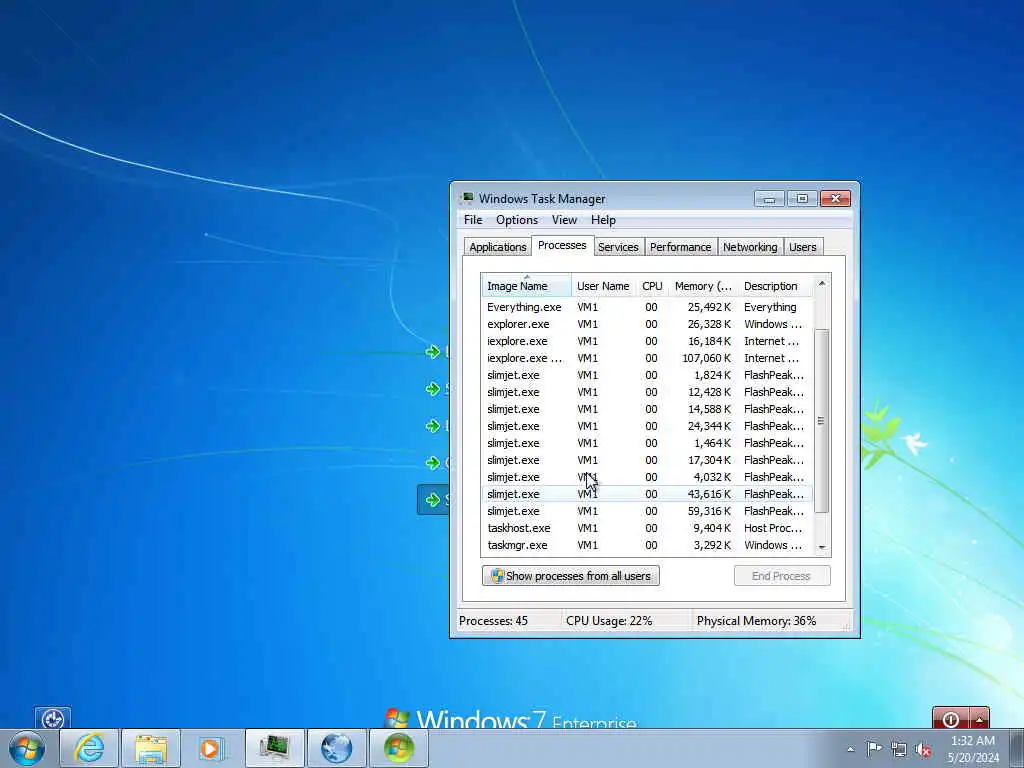
Task: Click the Ease of Access button
Action: (x=53, y=718)
